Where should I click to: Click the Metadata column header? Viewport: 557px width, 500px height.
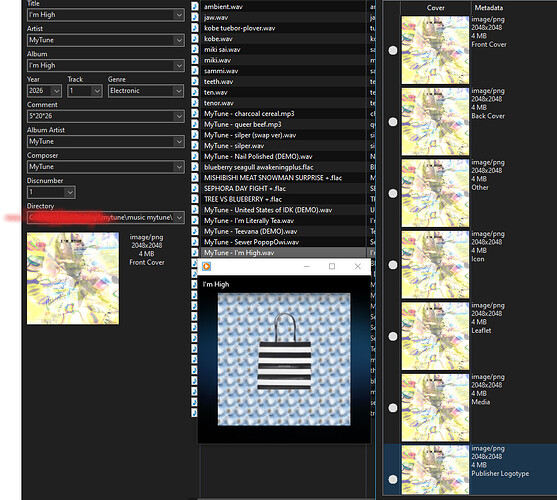click(488, 7)
